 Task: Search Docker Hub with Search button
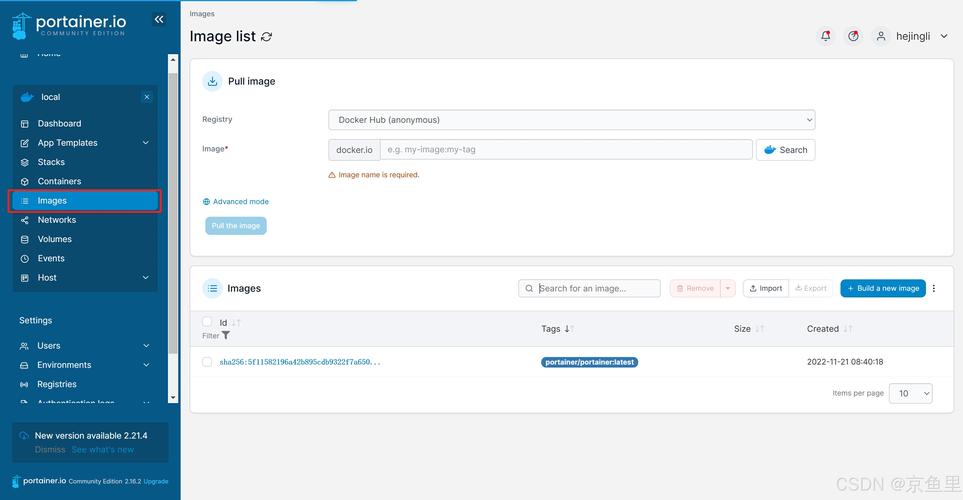click(x=786, y=150)
